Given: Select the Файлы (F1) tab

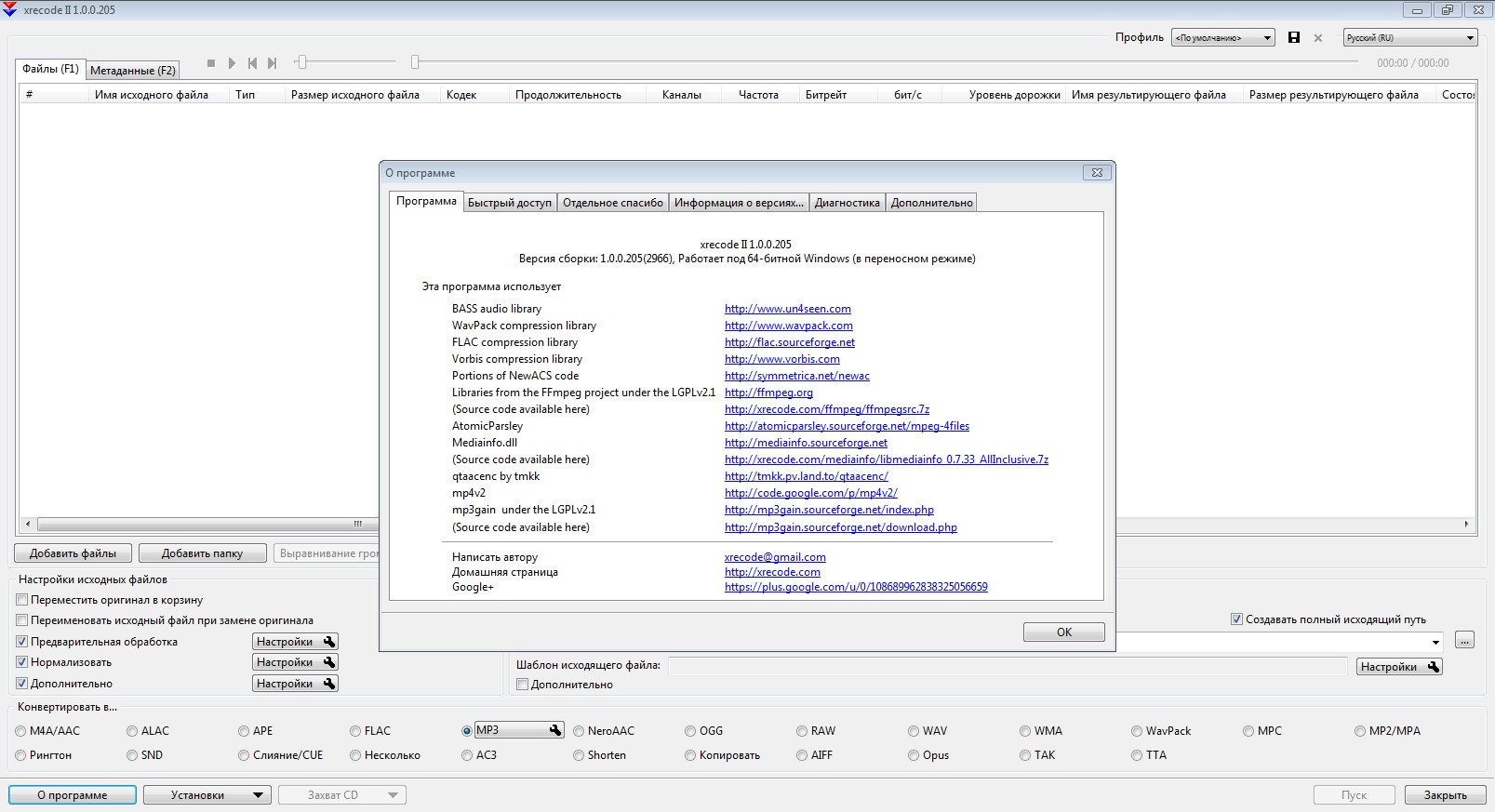Looking at the screenshot, I should (50, 69).
